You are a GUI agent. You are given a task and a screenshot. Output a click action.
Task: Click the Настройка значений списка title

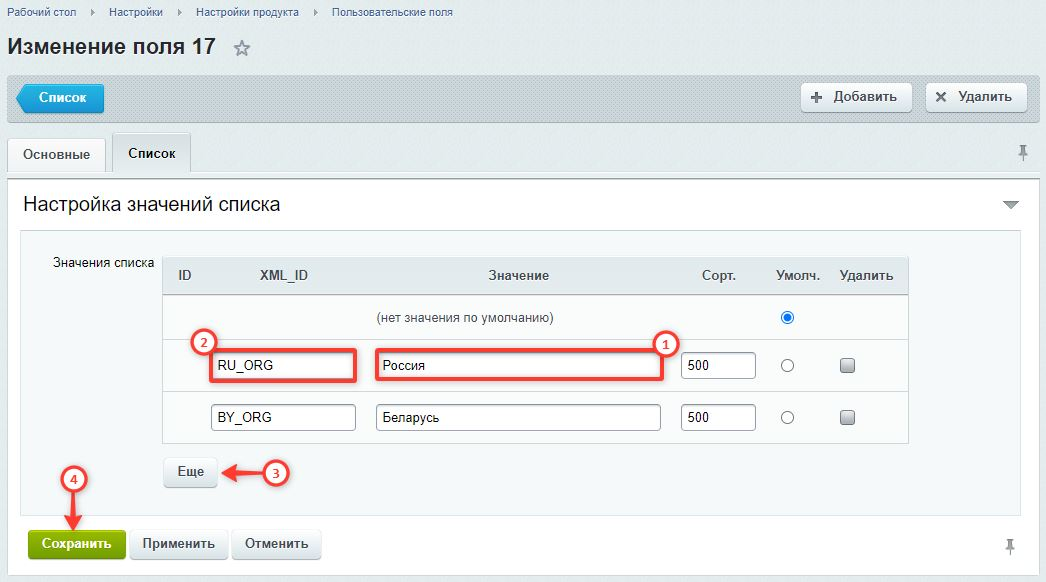tap(151, 204)
